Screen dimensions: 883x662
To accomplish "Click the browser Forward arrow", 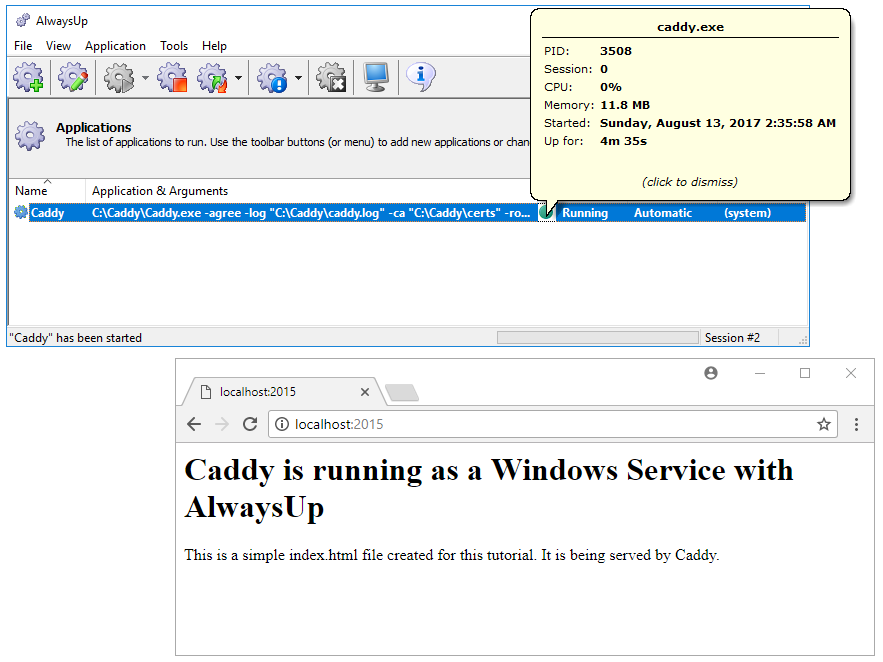I will point(222,424).
